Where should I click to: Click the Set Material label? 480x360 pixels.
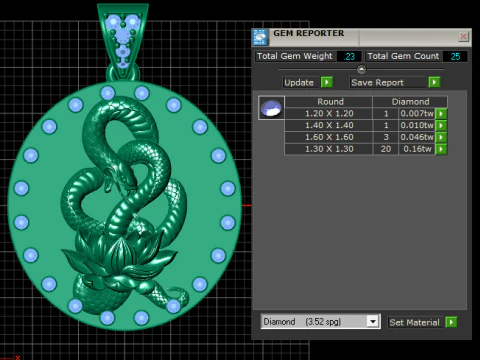(414, 323)
